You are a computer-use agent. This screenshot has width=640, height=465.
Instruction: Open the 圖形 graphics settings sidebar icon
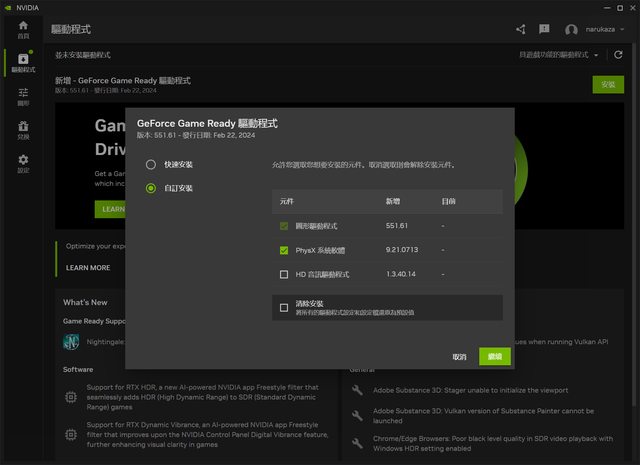pyautogui.click(x=22, y=96)
